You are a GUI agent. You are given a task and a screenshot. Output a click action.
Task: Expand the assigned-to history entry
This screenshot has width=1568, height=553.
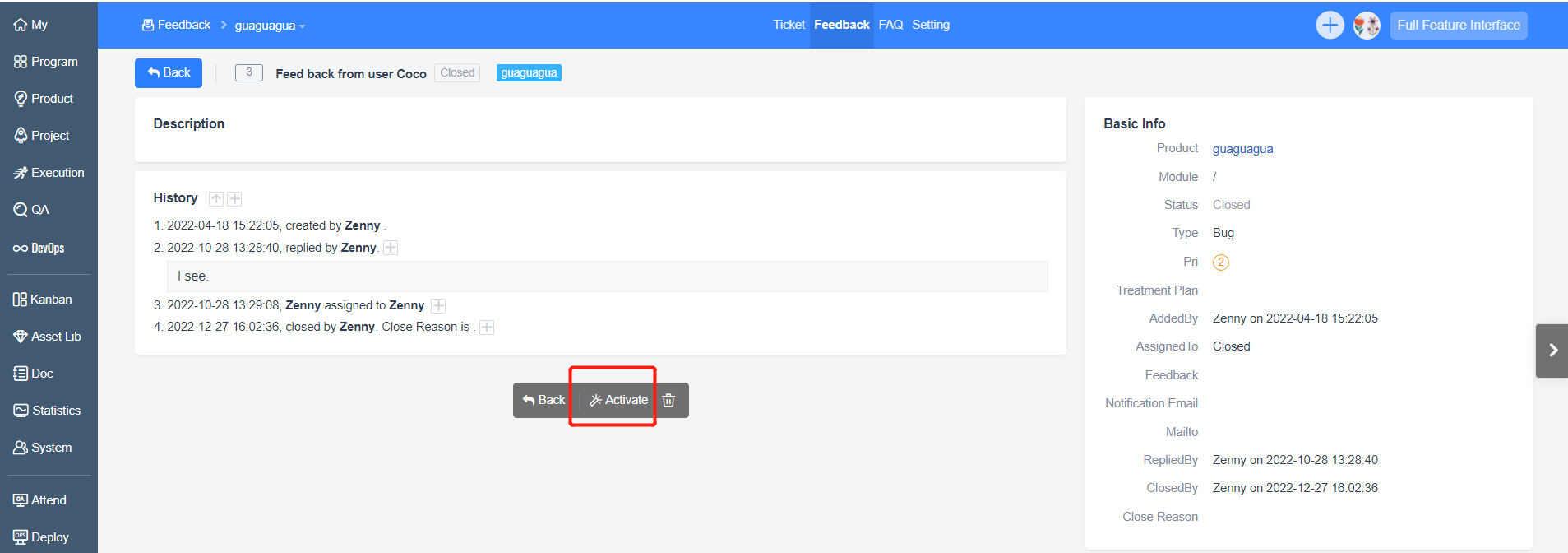tap(439, 306)
